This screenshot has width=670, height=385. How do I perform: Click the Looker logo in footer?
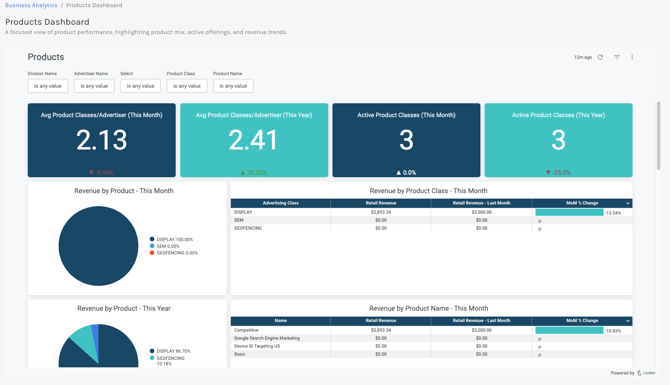[646, 373]
